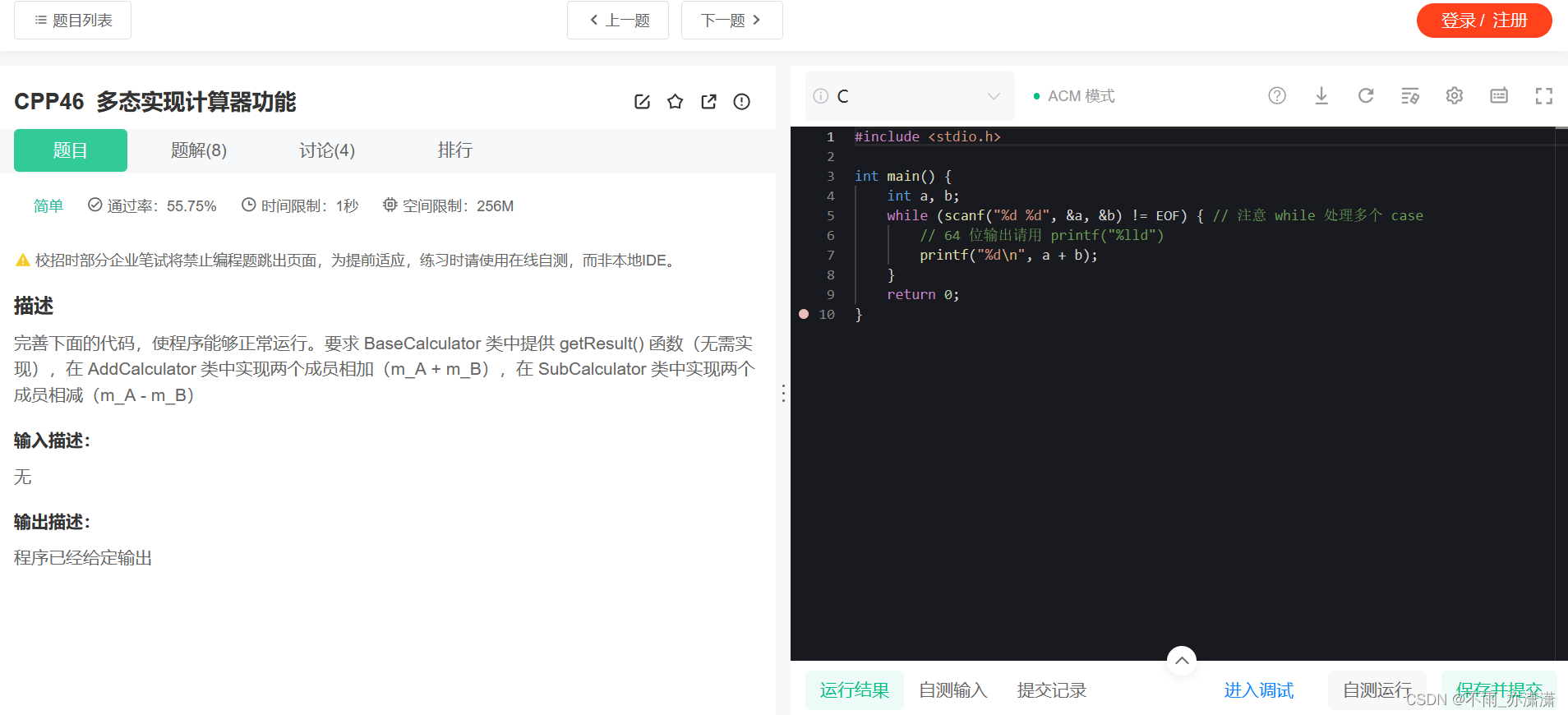Image resolution: width=1568 pixels, height=715 pixels.
Task: Go to previous problem 上一题
Action: 618,20
